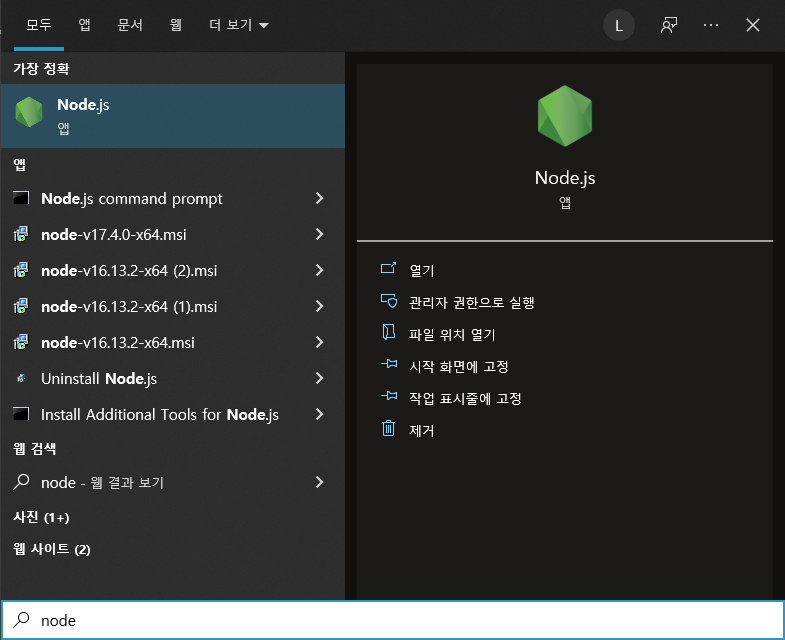Choose 파일 위치 열기

point(452,335)
